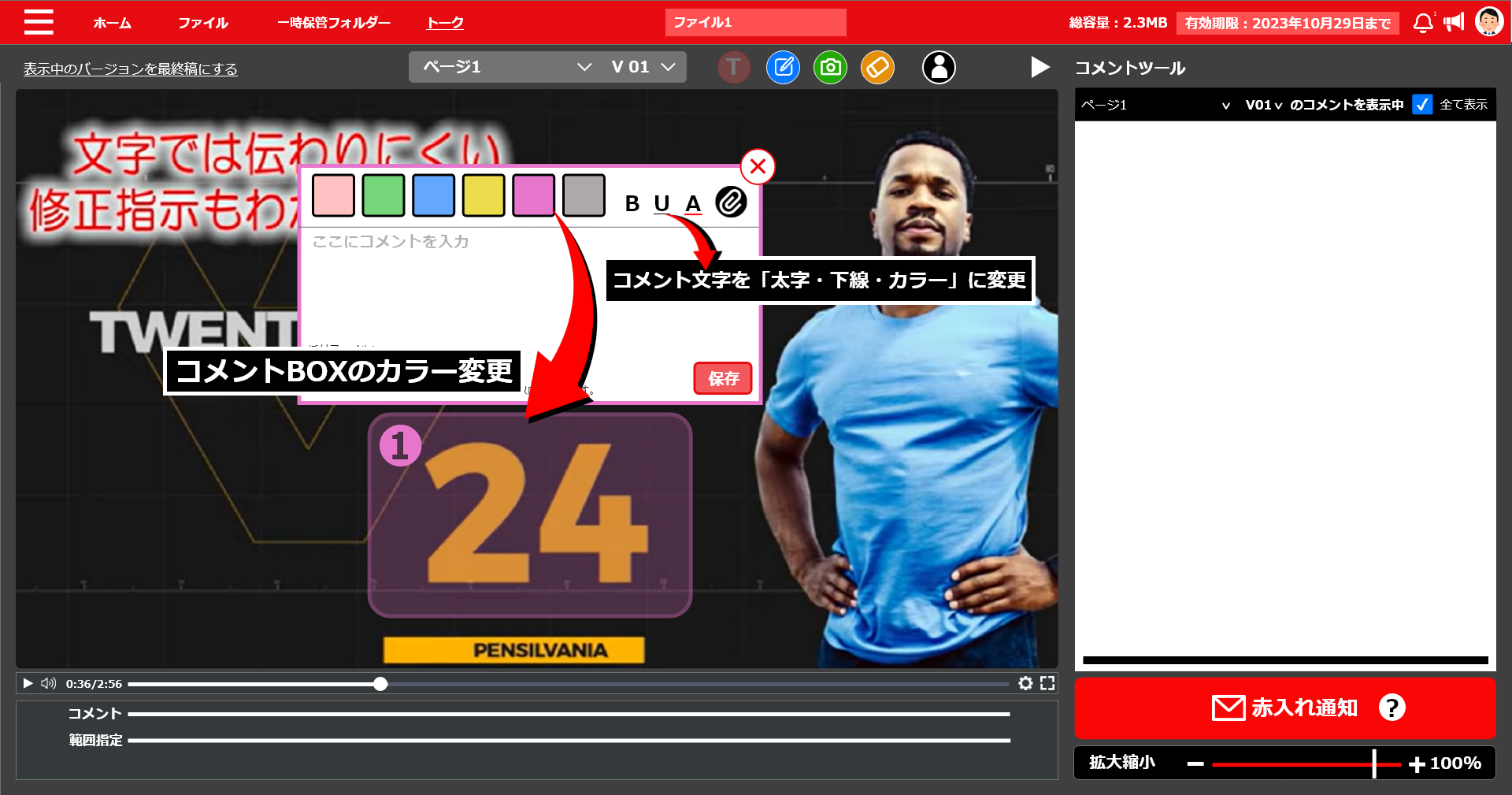Zoom in with plus button
The image size is (1512, 795).
[x=1417, y=763]
